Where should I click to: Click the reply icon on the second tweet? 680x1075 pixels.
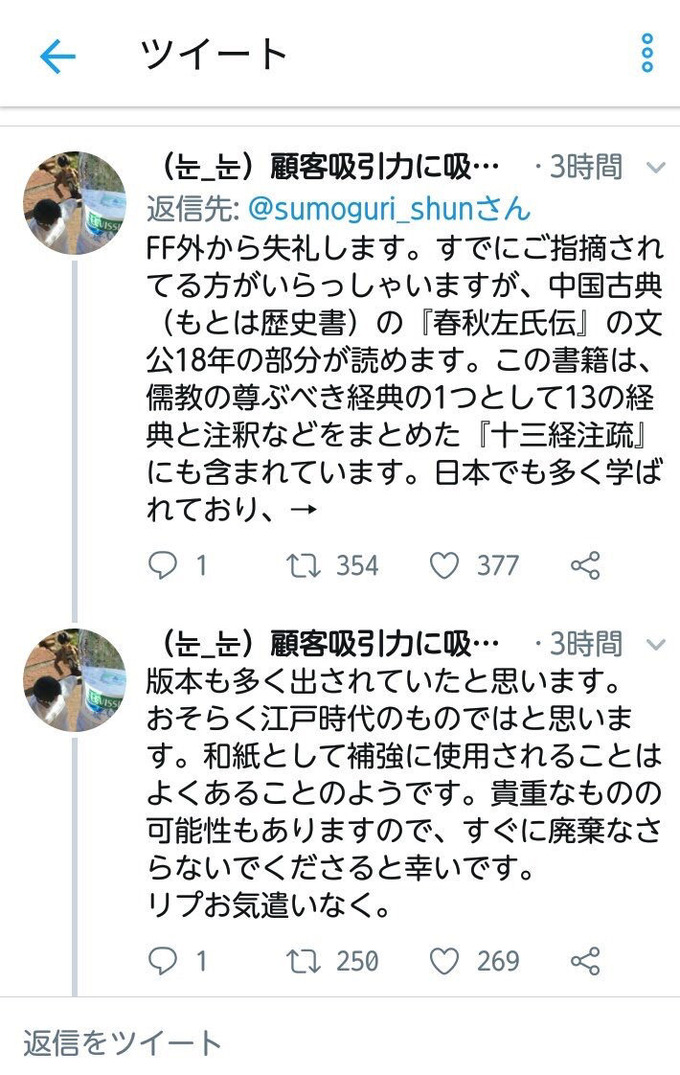coord(163,961)
